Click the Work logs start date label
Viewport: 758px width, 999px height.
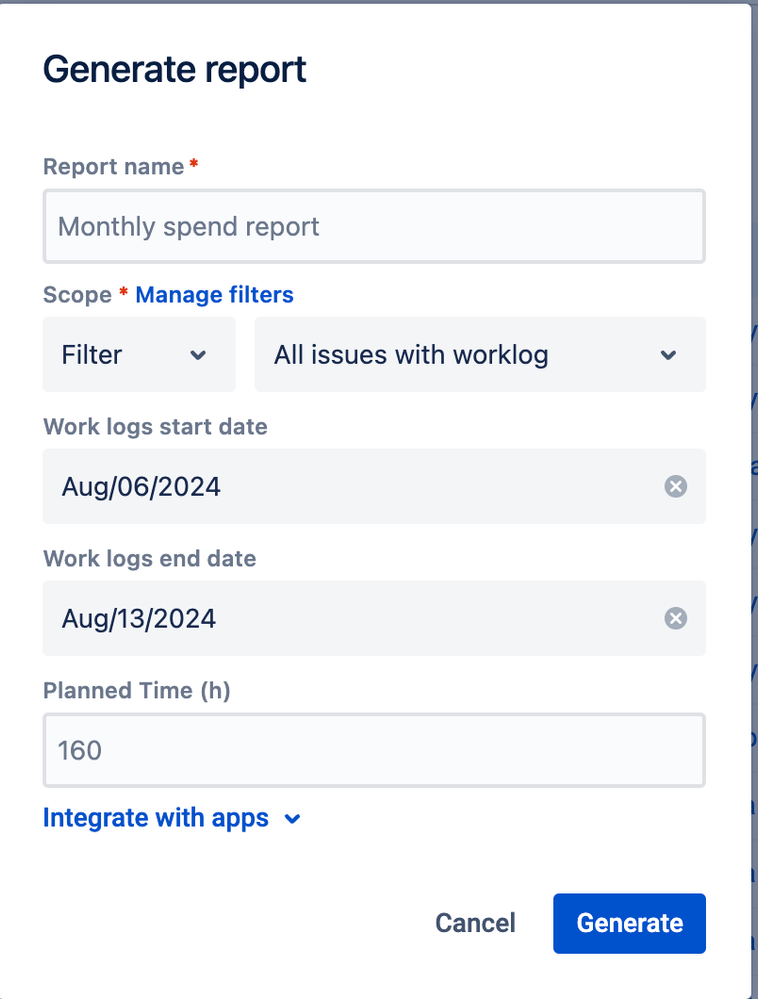pyautogui.click(x=155, y=427)
